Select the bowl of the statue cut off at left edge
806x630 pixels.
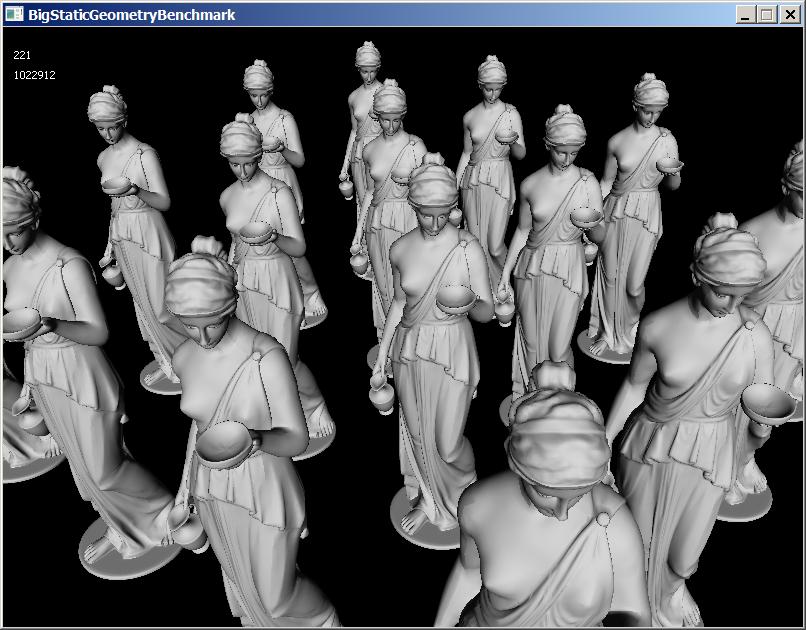coord(20,322)
